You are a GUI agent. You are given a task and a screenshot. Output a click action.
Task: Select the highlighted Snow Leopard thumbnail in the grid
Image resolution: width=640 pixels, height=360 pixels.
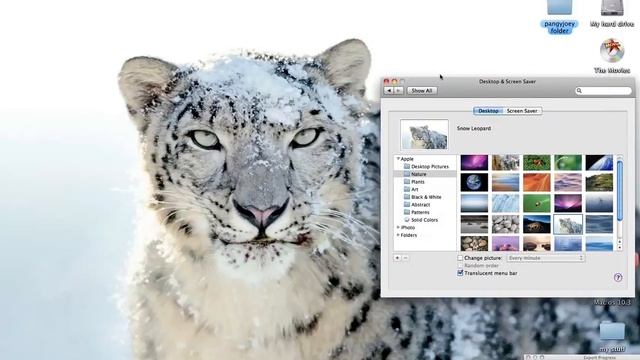tap(568, 224)
